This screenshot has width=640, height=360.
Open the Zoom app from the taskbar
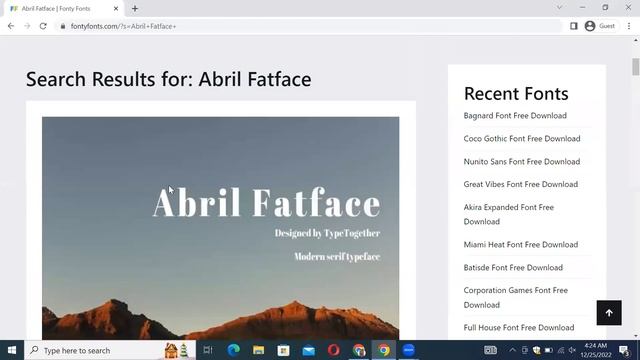click(409, 350)
